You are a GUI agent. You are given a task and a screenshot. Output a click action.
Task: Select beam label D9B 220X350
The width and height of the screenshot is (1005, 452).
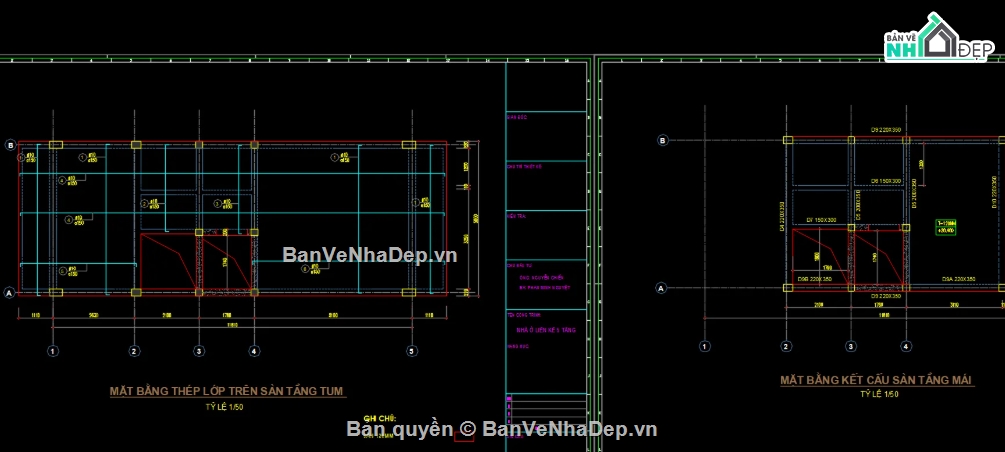pyautogui.click(x=813, y=280)
